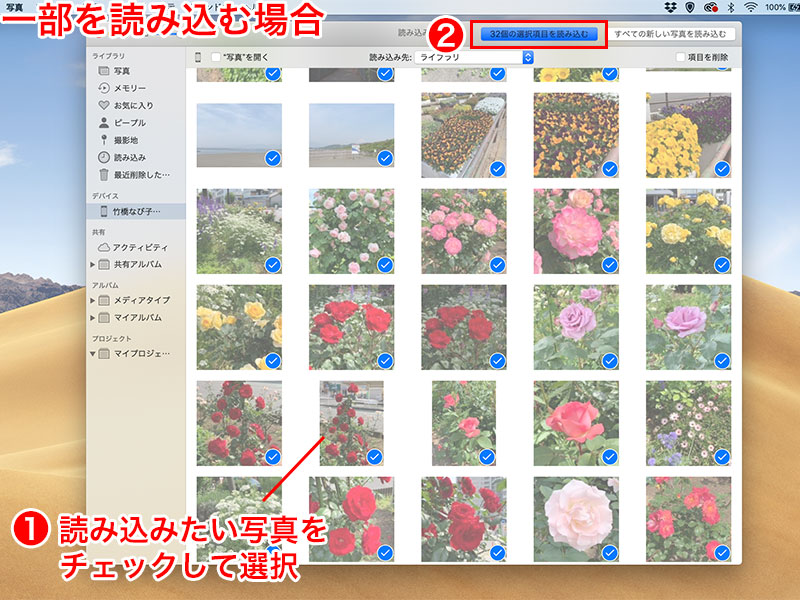Uncheck the yellow pansies photo checkmark
The width and height of the screenshot is (800, 600).
click(x=722, y=169)
